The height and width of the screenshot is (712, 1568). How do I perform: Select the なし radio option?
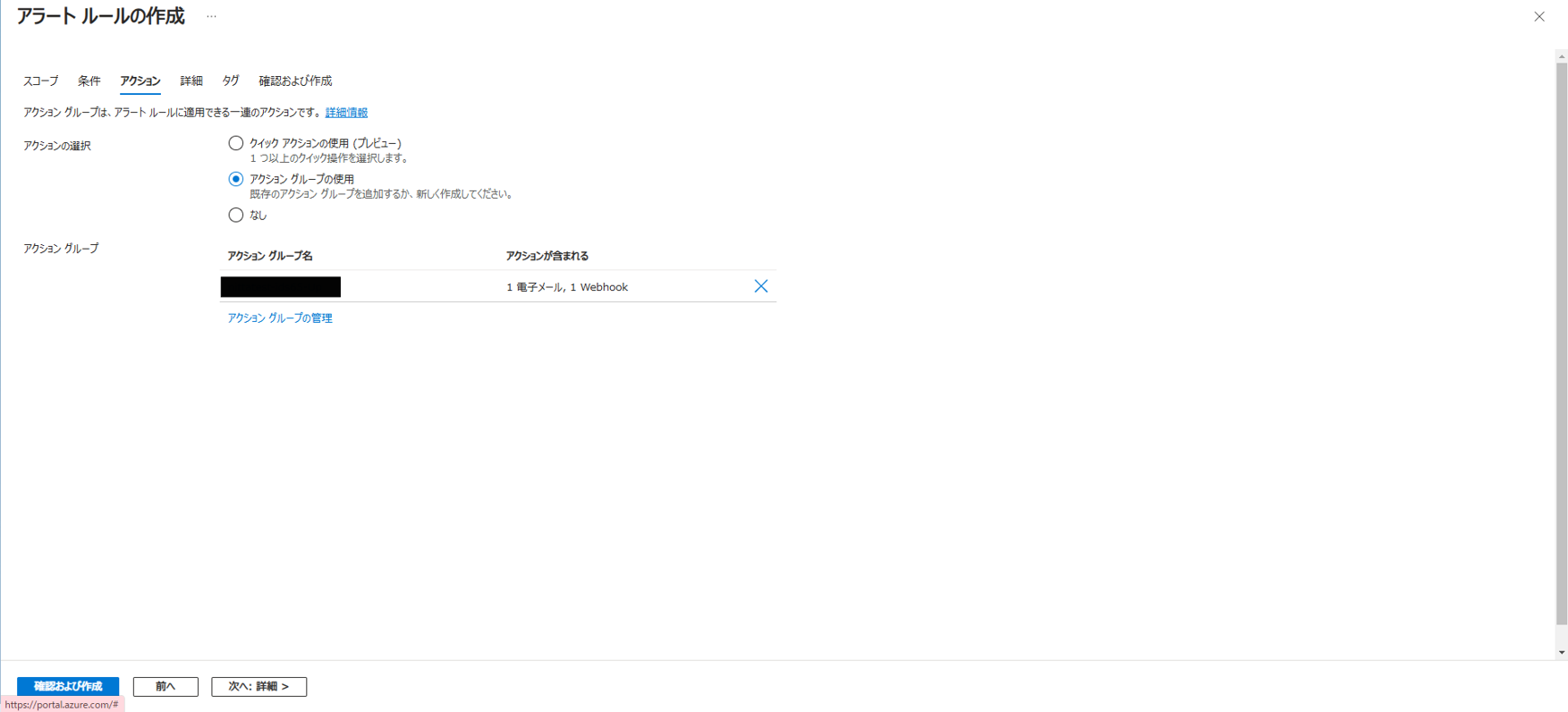[x=235, y=215]
